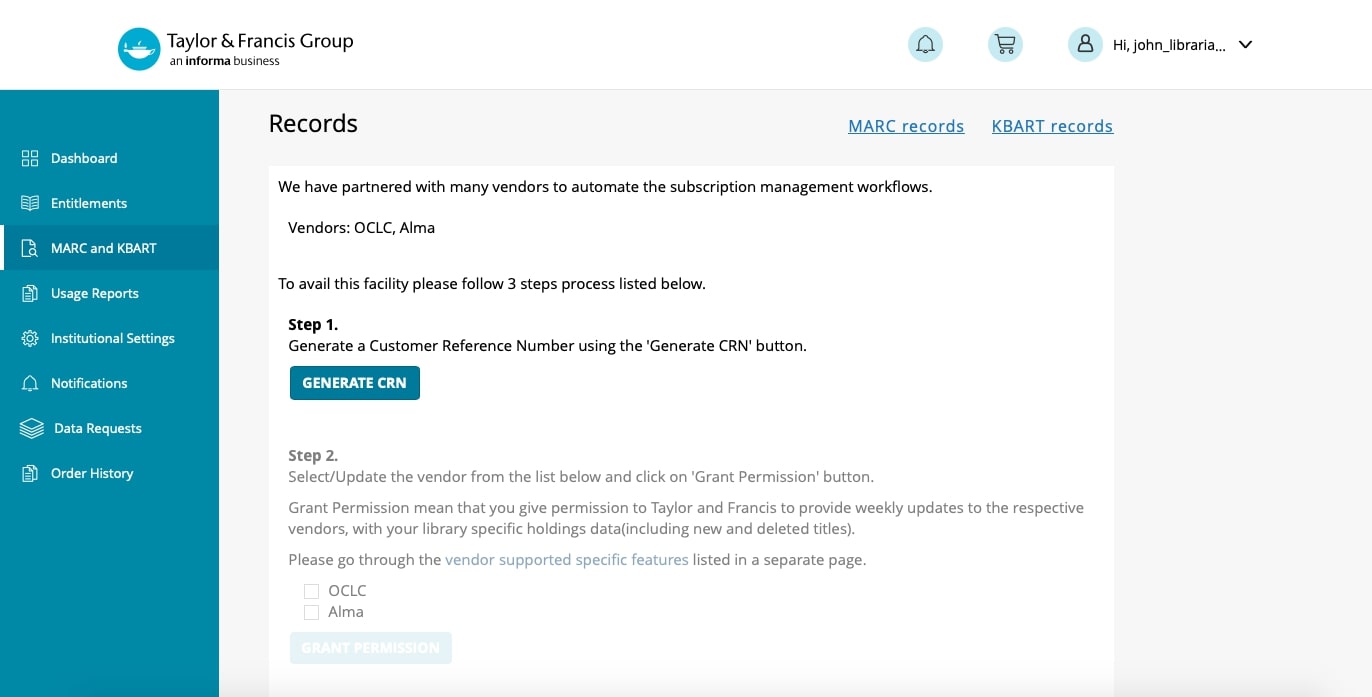Image resolution: width=1372 pixels, height=697 pixels.
Task: Click the Dashboard grid icon in sidebar
Action: pyautogui.click(x=30, y=158)
